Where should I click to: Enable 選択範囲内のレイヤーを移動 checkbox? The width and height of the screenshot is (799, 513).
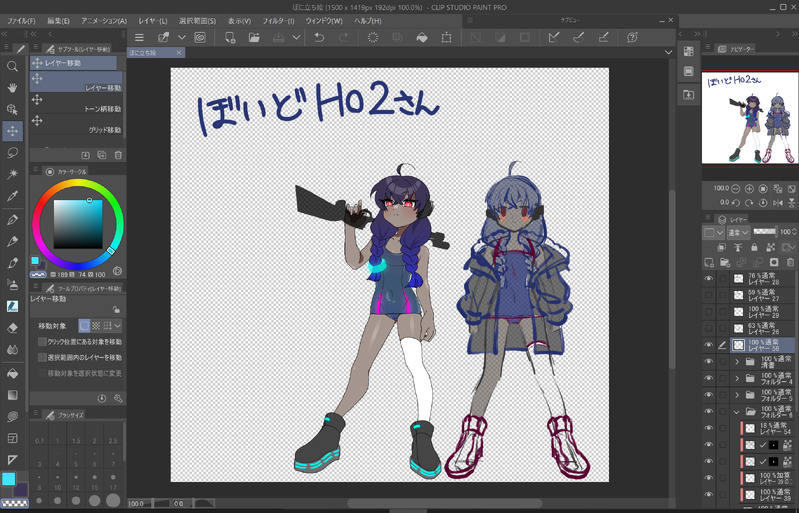[x=42, y=357]
